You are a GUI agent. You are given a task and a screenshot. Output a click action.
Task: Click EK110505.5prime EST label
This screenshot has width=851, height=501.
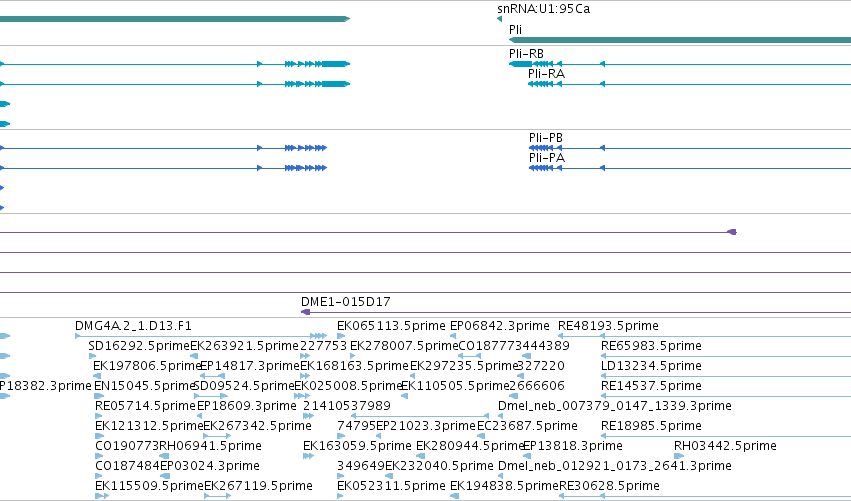(x=455, y=386)
